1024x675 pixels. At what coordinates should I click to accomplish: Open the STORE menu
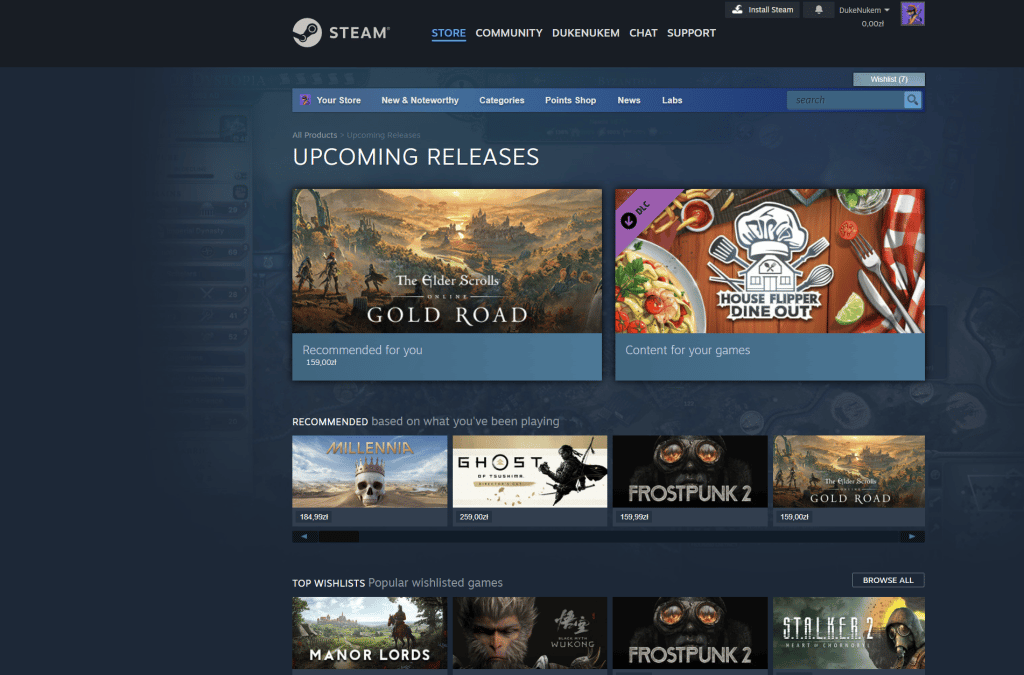pyautogui.click(x=449, y=33)
